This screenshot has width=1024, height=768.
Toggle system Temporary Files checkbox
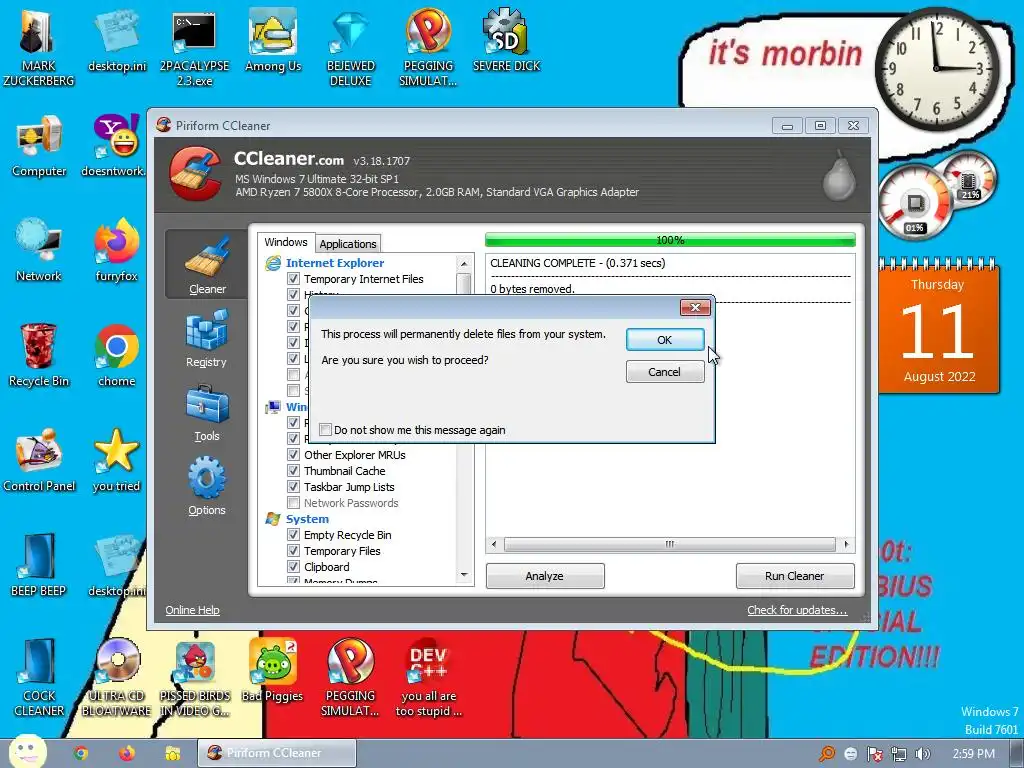294,551
